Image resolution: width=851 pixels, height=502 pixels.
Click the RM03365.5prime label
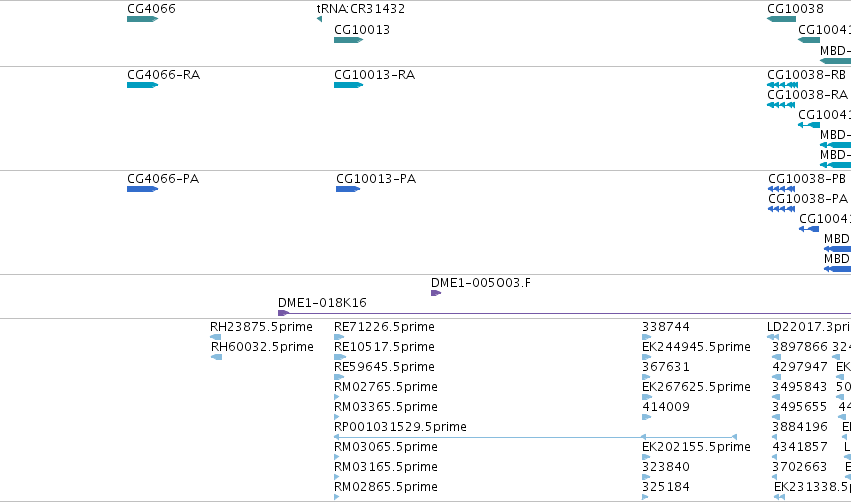(386, 406)
